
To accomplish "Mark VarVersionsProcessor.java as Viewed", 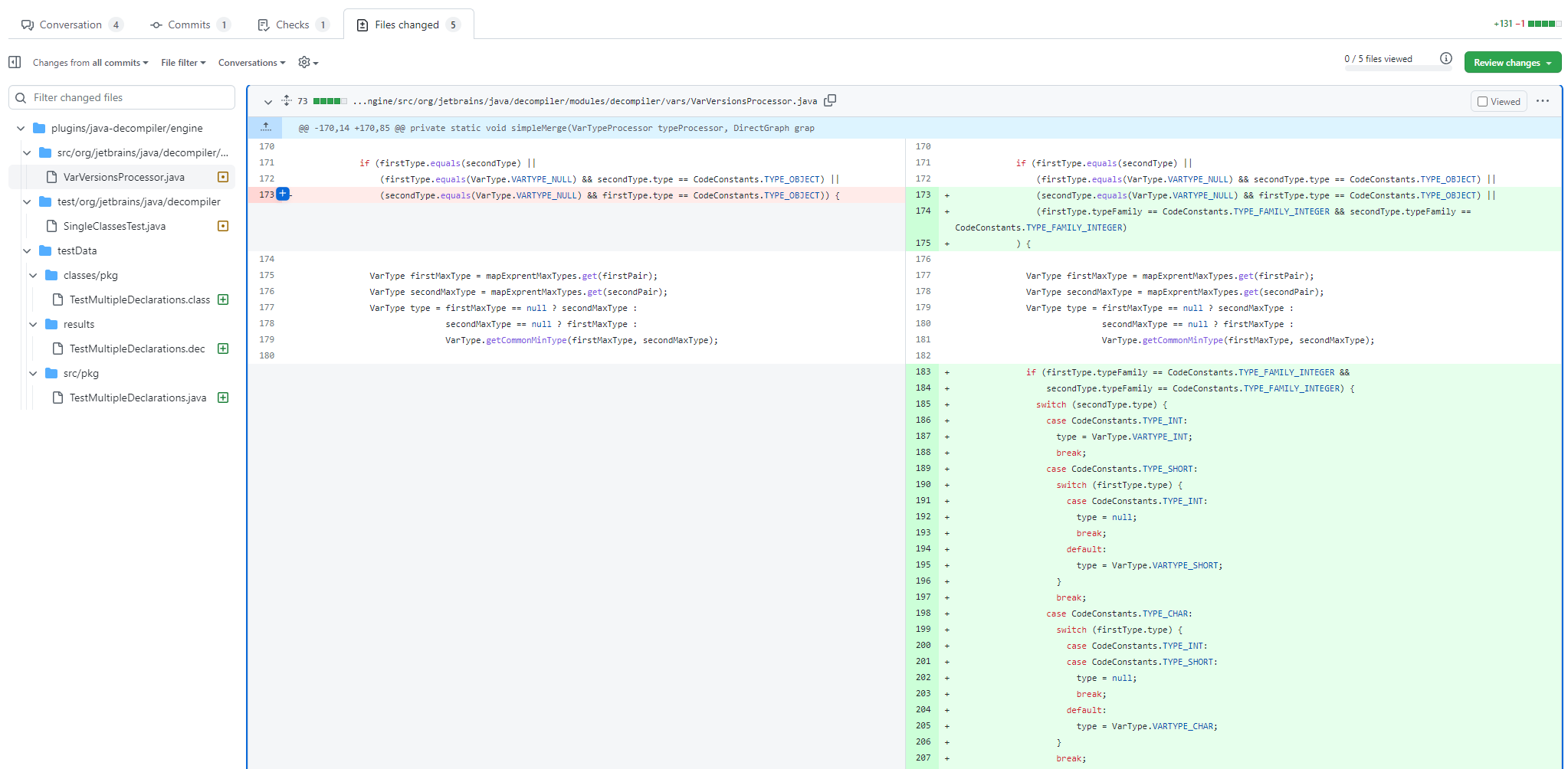I will pos(1482,101).
